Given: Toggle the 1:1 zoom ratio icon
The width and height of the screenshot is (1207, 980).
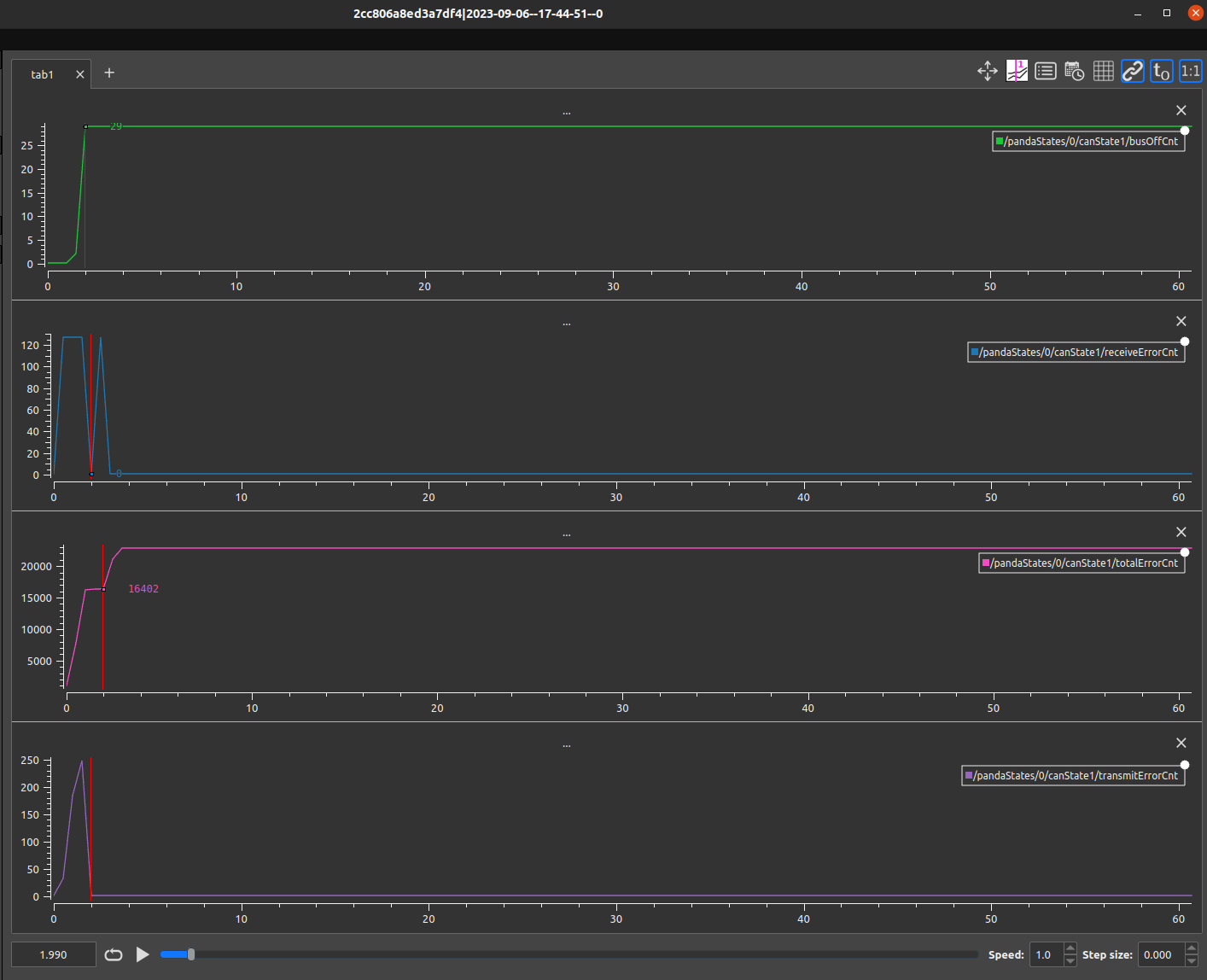Looking at the screenshot, I should point(1190,71).
